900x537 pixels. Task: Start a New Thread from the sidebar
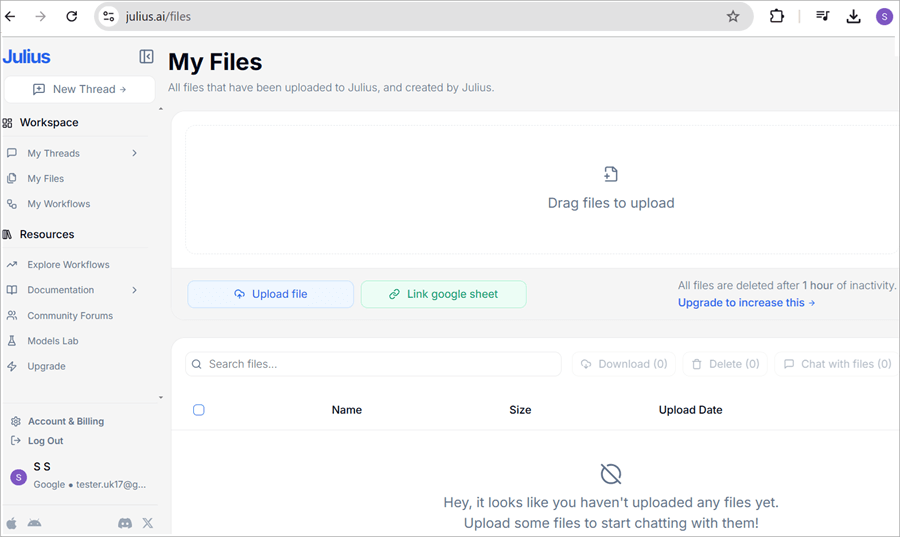79,89
